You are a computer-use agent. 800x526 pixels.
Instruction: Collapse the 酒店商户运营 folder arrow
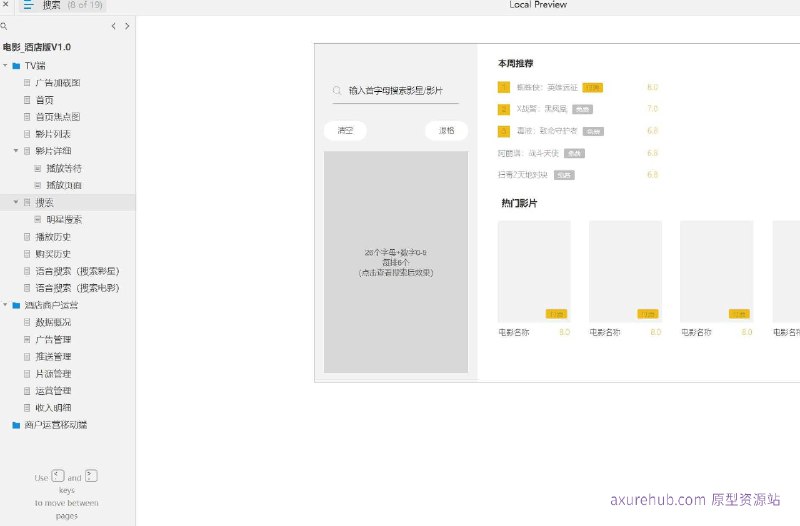coord(5,305)
